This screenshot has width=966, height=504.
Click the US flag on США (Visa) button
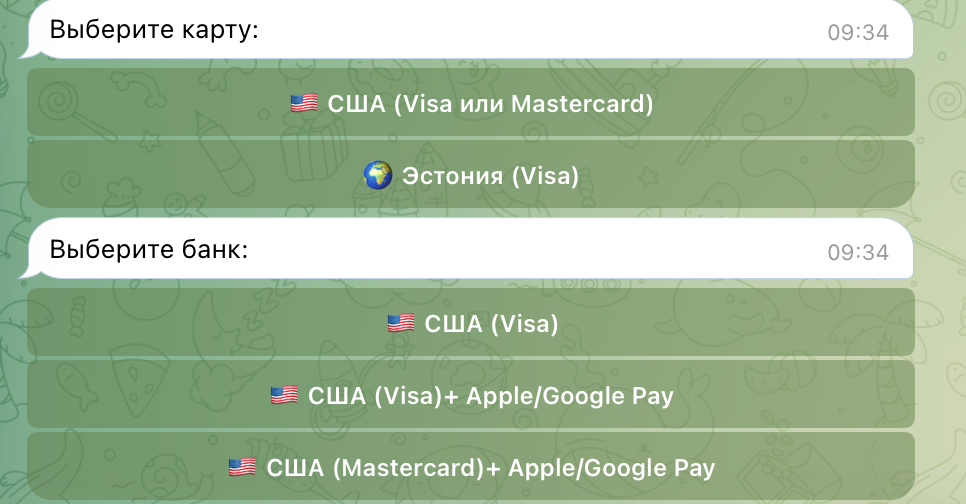tap(401, 323)
